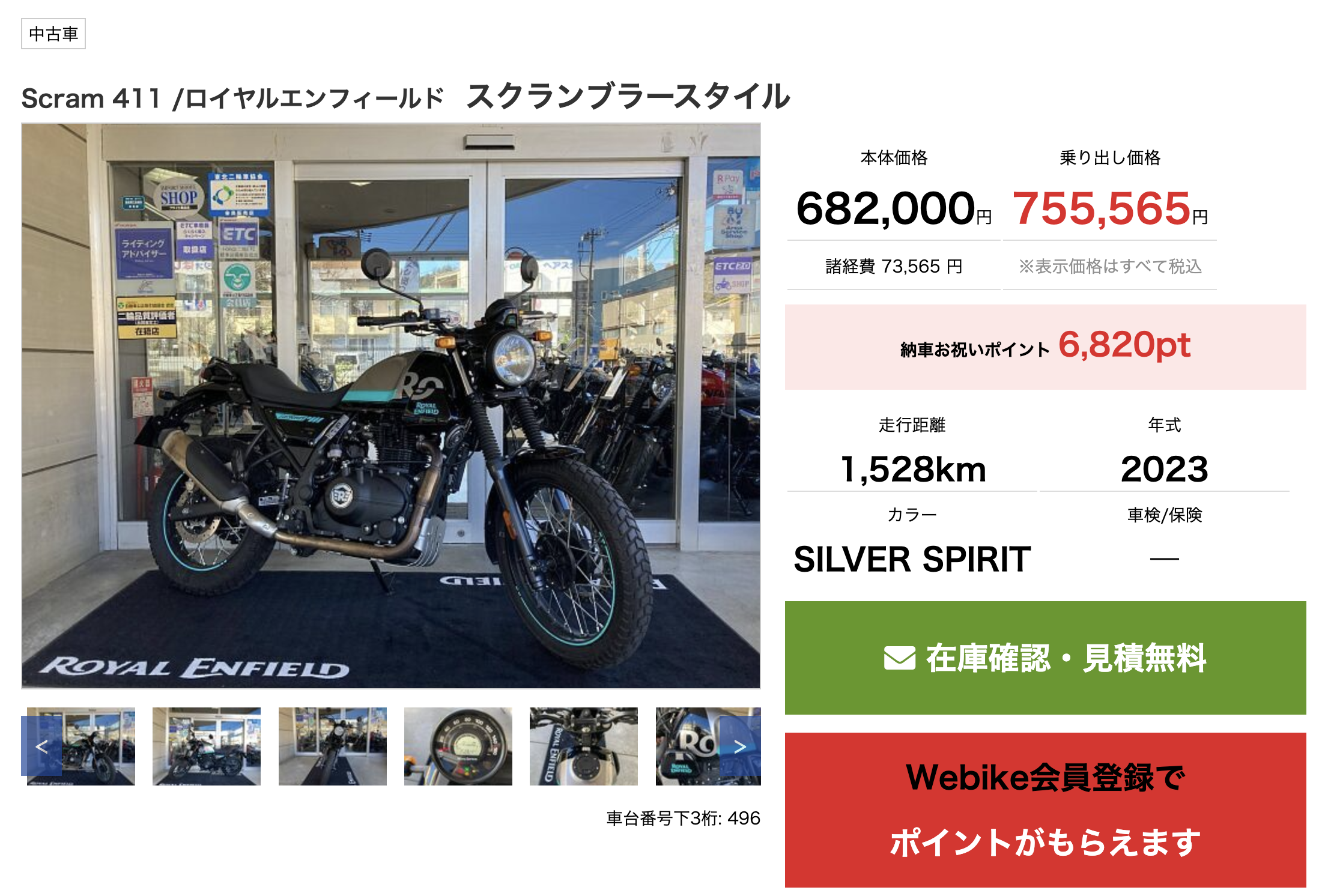Click the 諸経費 73,565 円 text

[894, 266]
